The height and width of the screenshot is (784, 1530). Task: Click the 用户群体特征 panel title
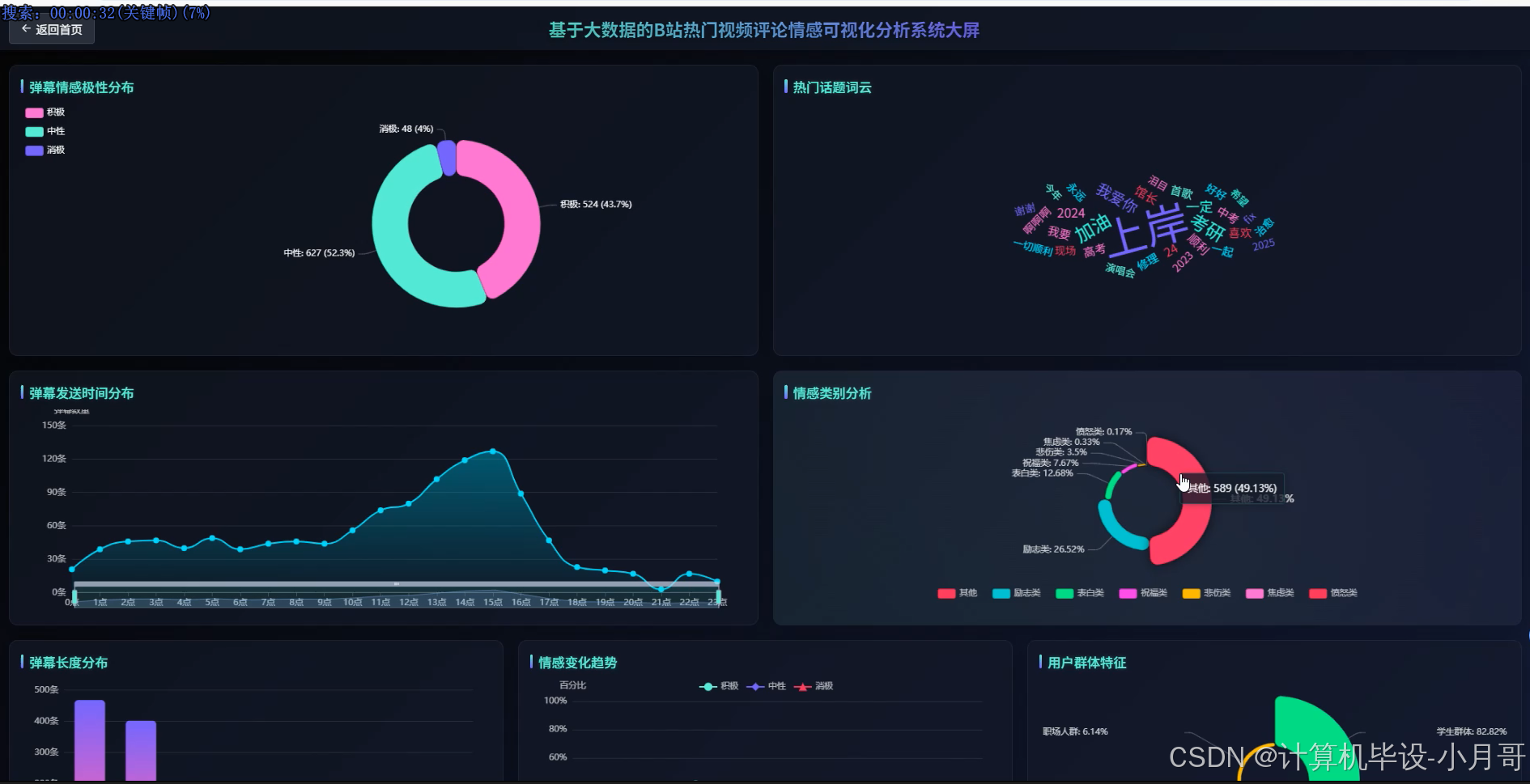pos(1086,663)
